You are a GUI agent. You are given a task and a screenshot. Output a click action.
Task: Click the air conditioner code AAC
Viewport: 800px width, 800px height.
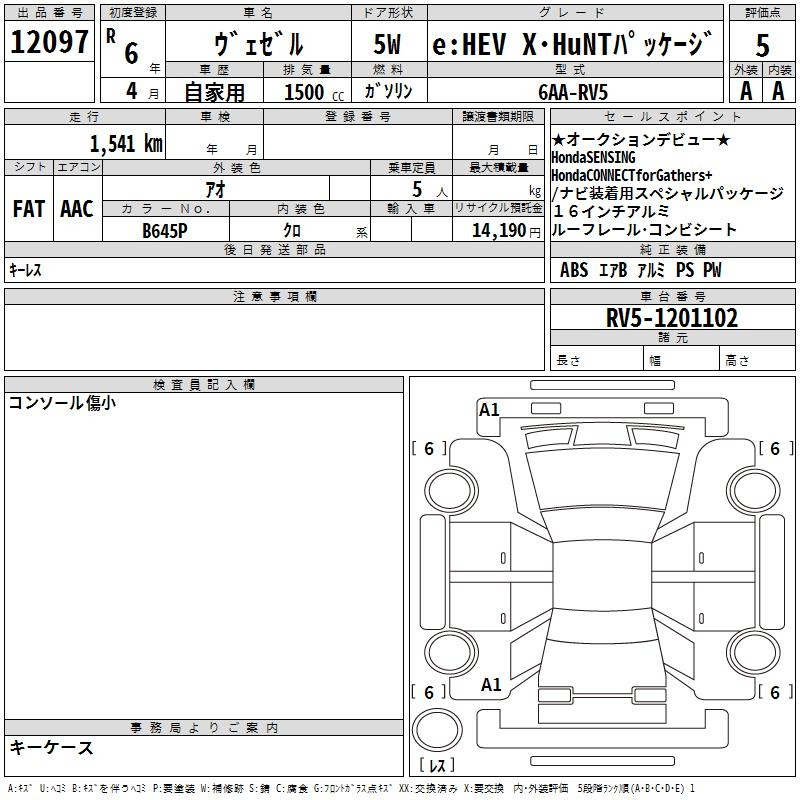pyautogui.click(x=77, y=209)
